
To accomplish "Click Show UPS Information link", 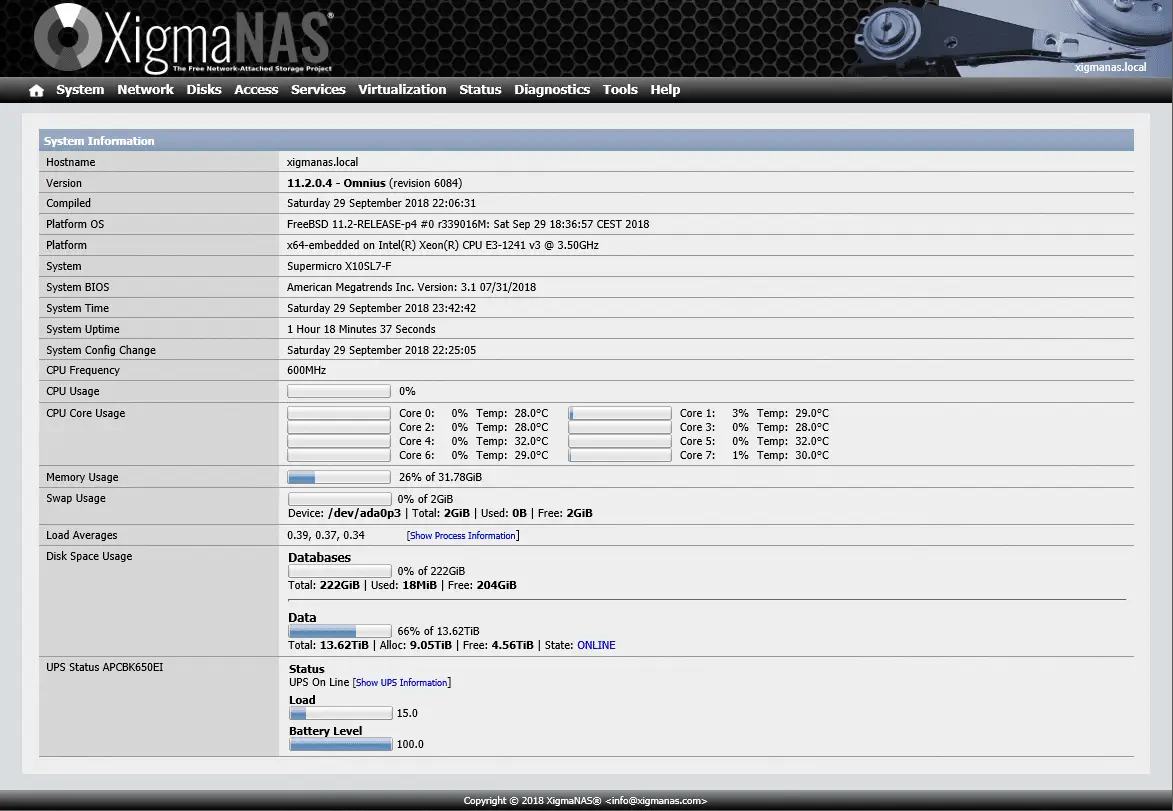I will (402, 682).
